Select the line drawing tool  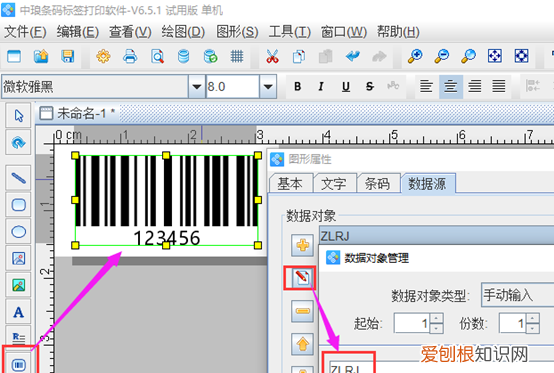tap(18, 178)
